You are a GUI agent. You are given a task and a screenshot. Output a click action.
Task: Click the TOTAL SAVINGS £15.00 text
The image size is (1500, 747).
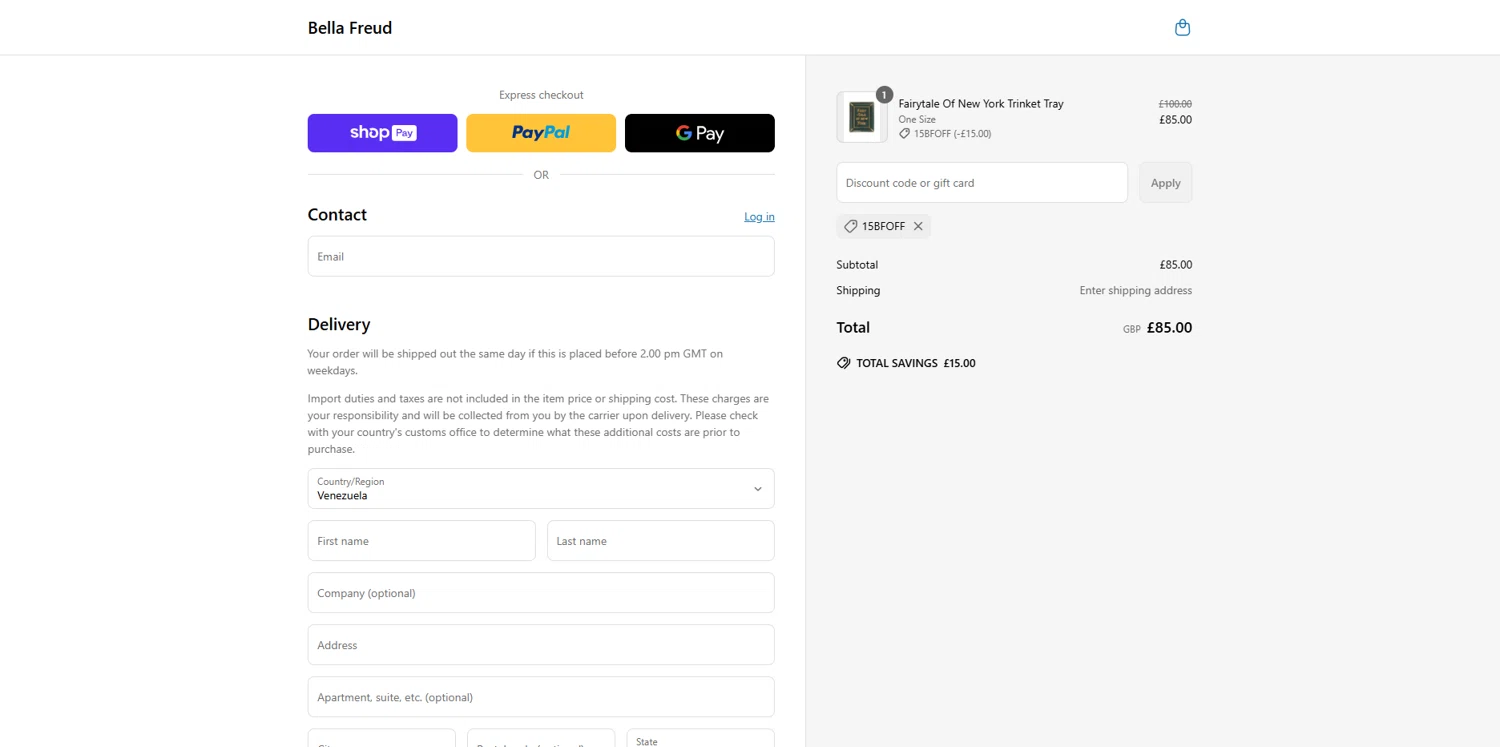(x=916, y=363)
